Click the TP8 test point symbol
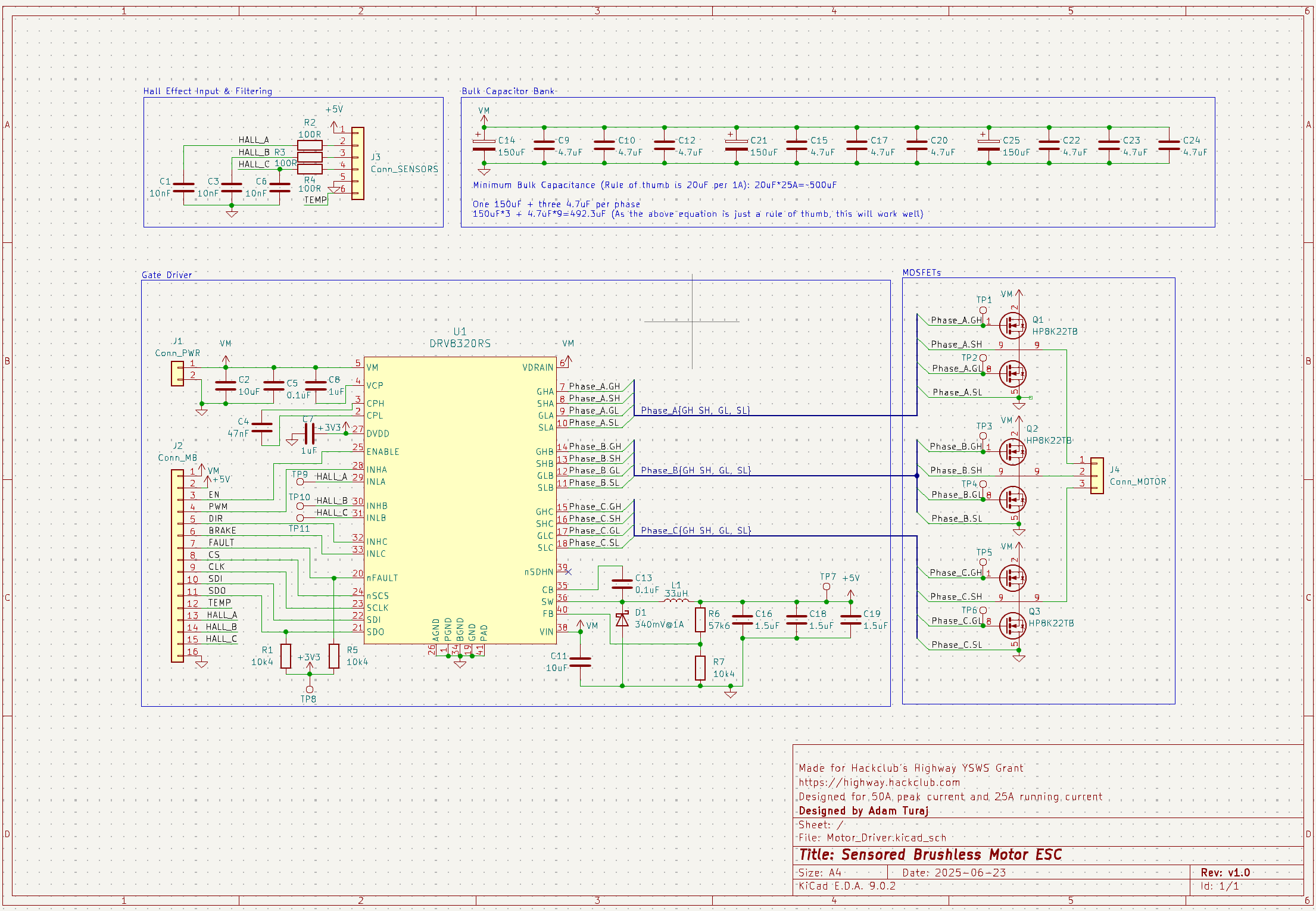Screen dimensions: 1316x911 [x=310, y=689]
